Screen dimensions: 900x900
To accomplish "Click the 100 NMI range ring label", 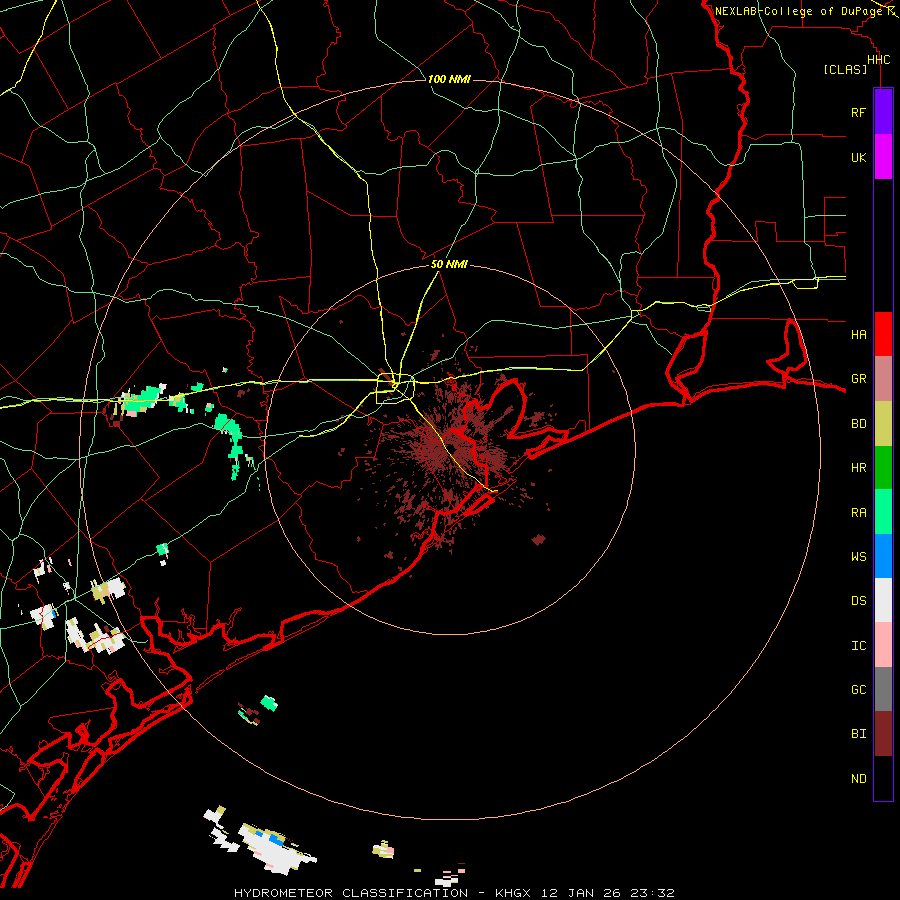I will click(449, 79).
